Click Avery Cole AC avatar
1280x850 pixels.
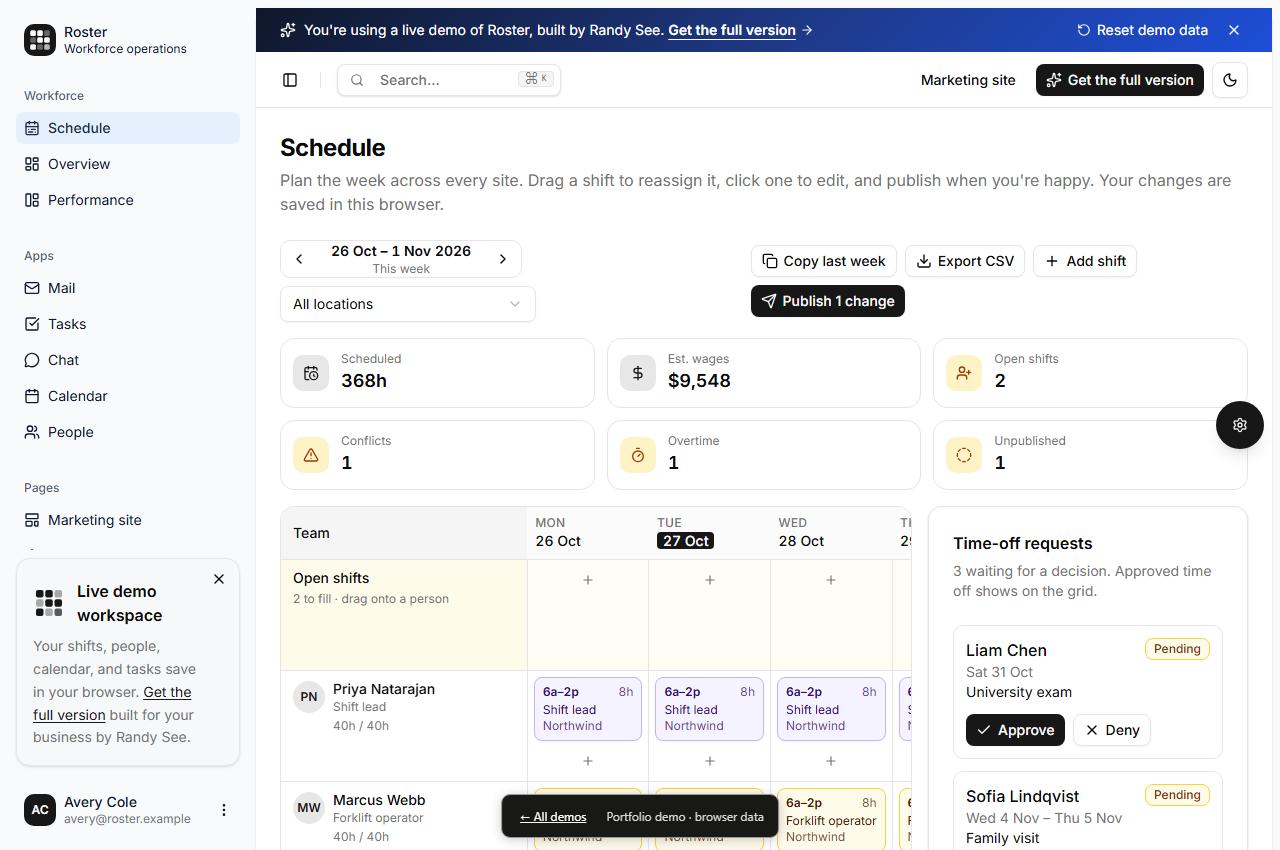click(40, 810)
